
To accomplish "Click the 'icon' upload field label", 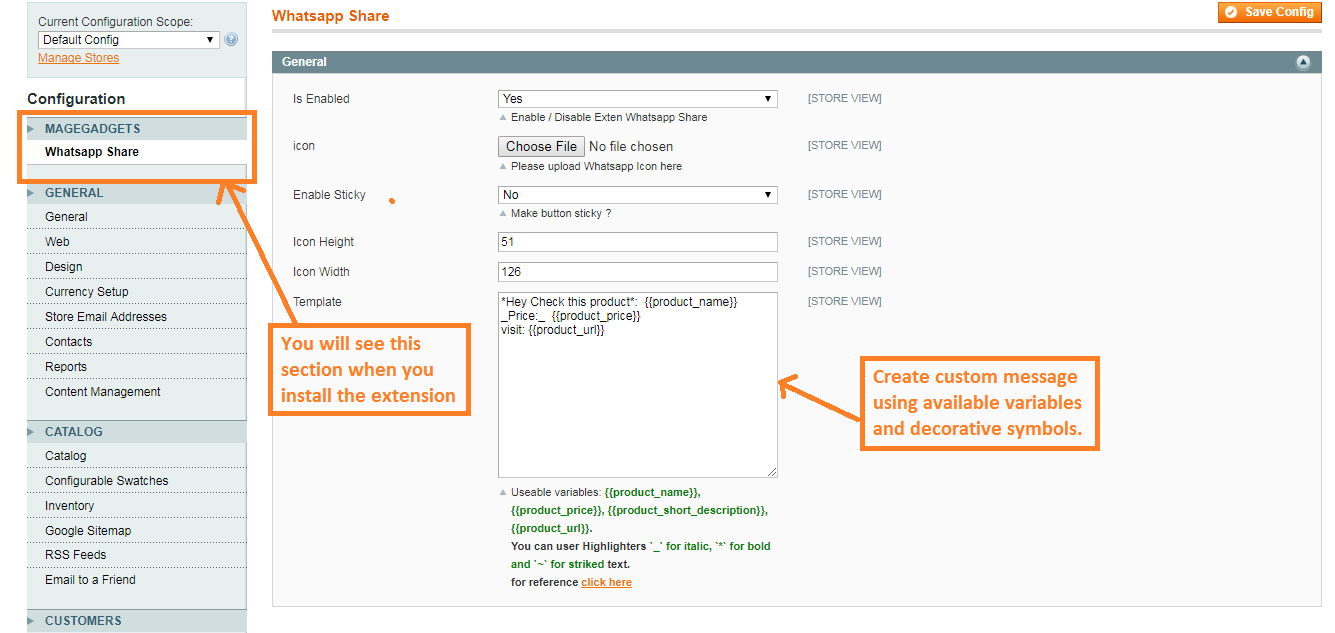I will (x=304, y=146).
